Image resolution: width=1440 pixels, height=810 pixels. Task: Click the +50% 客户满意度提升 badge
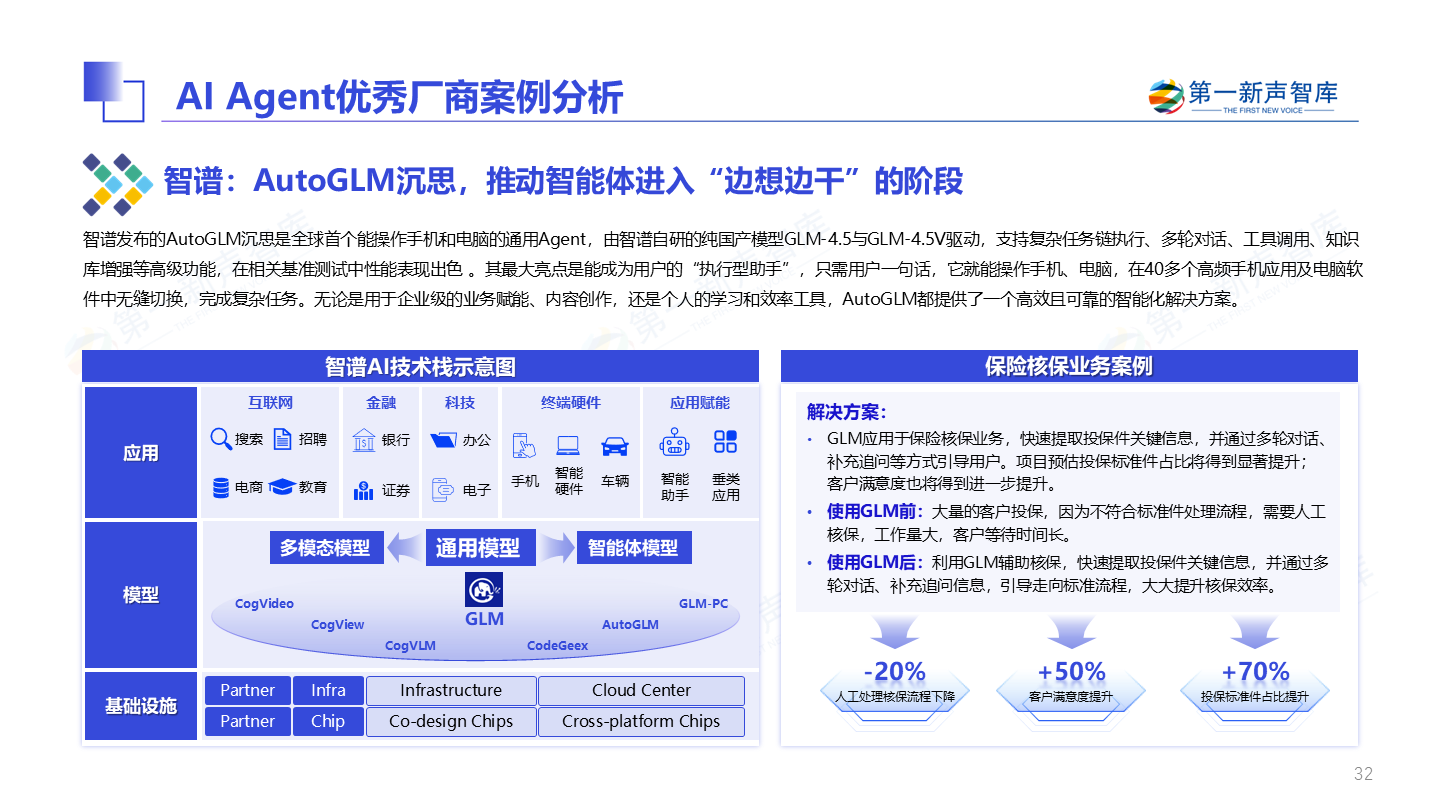pos(1071,681)
